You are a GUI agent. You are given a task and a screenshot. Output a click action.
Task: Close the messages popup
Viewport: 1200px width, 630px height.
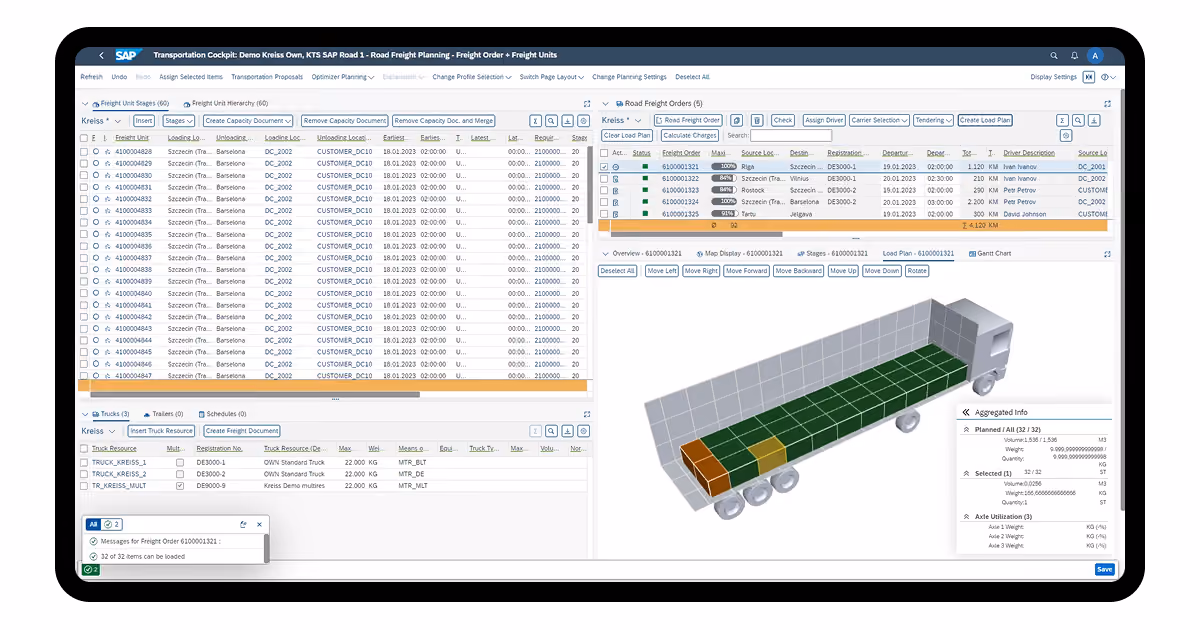click(x=259, y=524)
